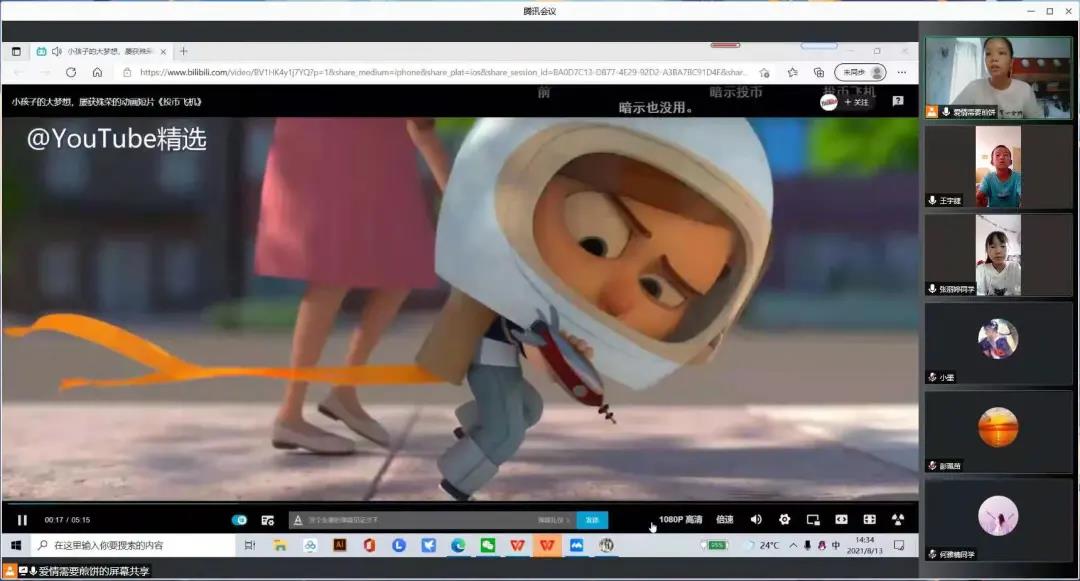Select the 小孩子的大梦想 browser tab
Viewport: 1080px width, 581px height.
[101, 52]
